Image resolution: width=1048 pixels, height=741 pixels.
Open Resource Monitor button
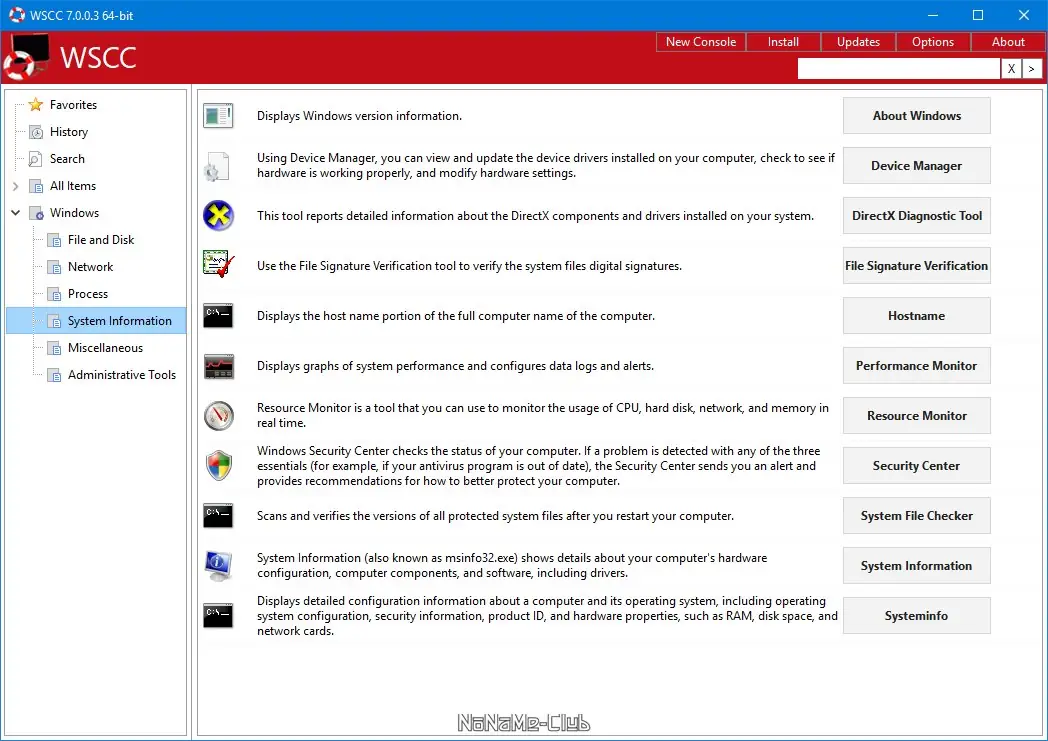pyautogui.click(x=916, y=416)
